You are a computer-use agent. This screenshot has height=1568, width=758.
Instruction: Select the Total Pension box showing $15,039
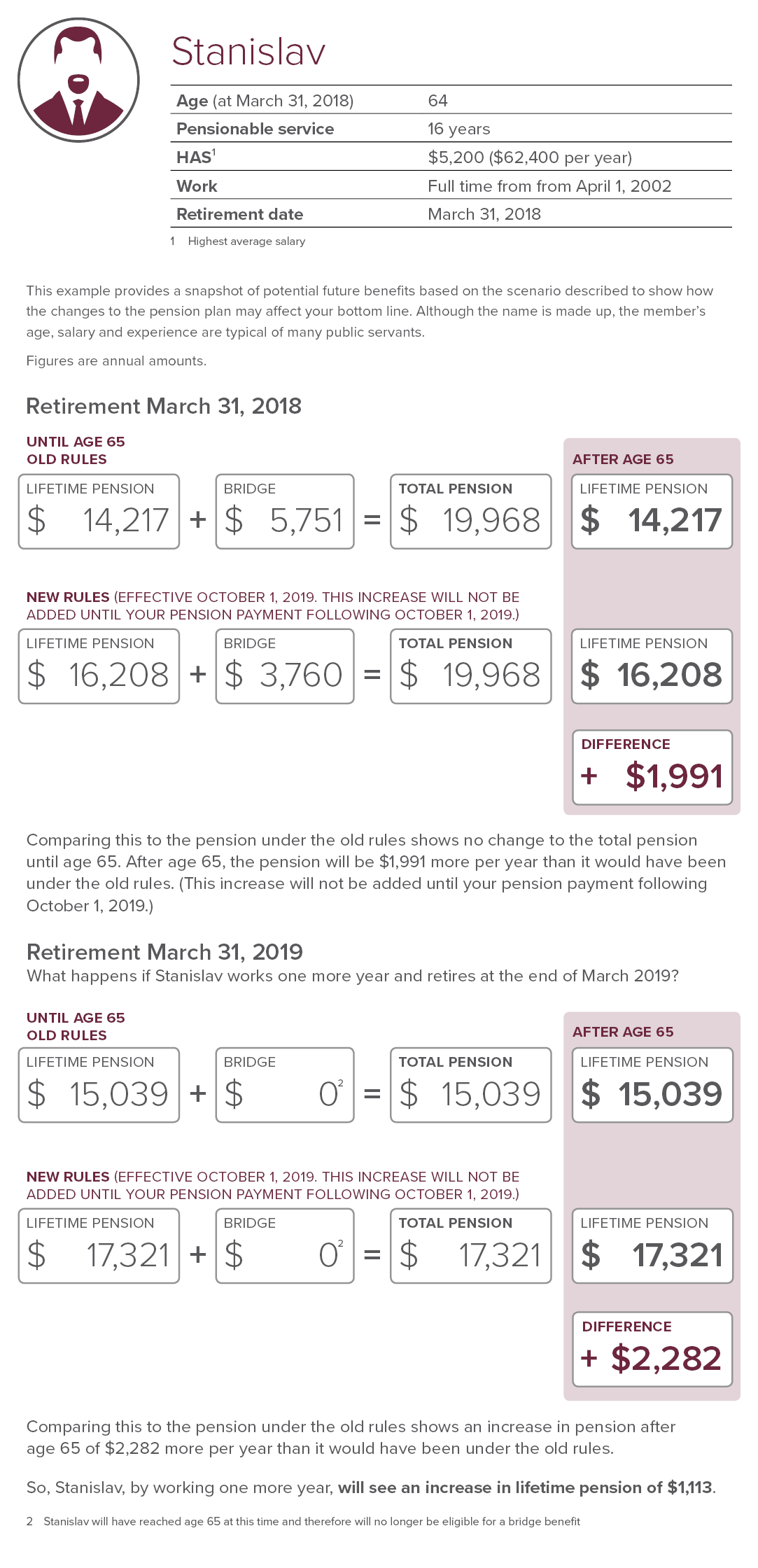click(x=470, y=1085)
